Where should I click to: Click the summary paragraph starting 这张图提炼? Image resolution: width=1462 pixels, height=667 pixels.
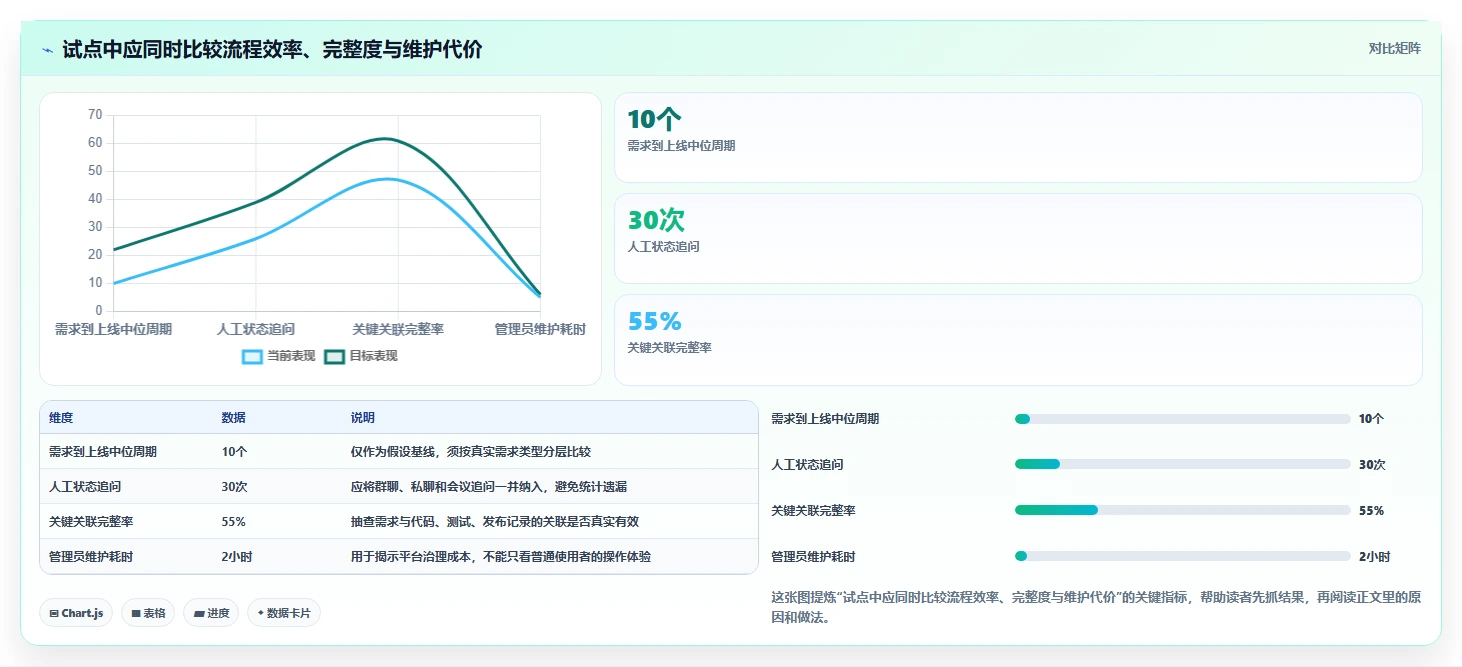tap(1096, 607)
